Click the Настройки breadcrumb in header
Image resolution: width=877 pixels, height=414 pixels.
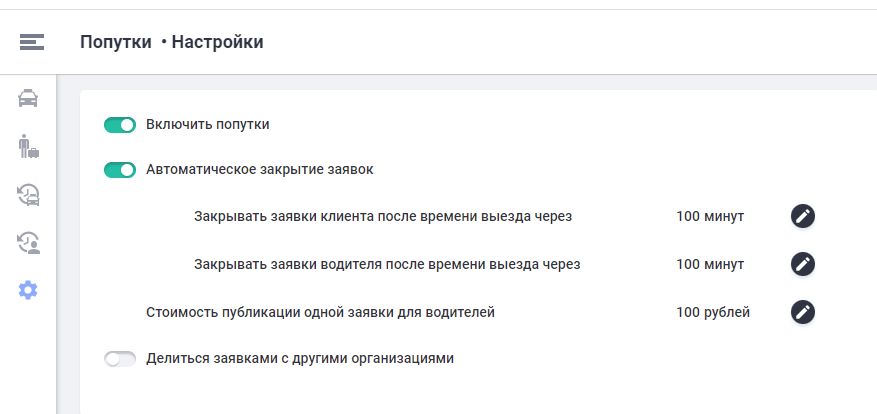pyautogui.click(x=217, y=42)
